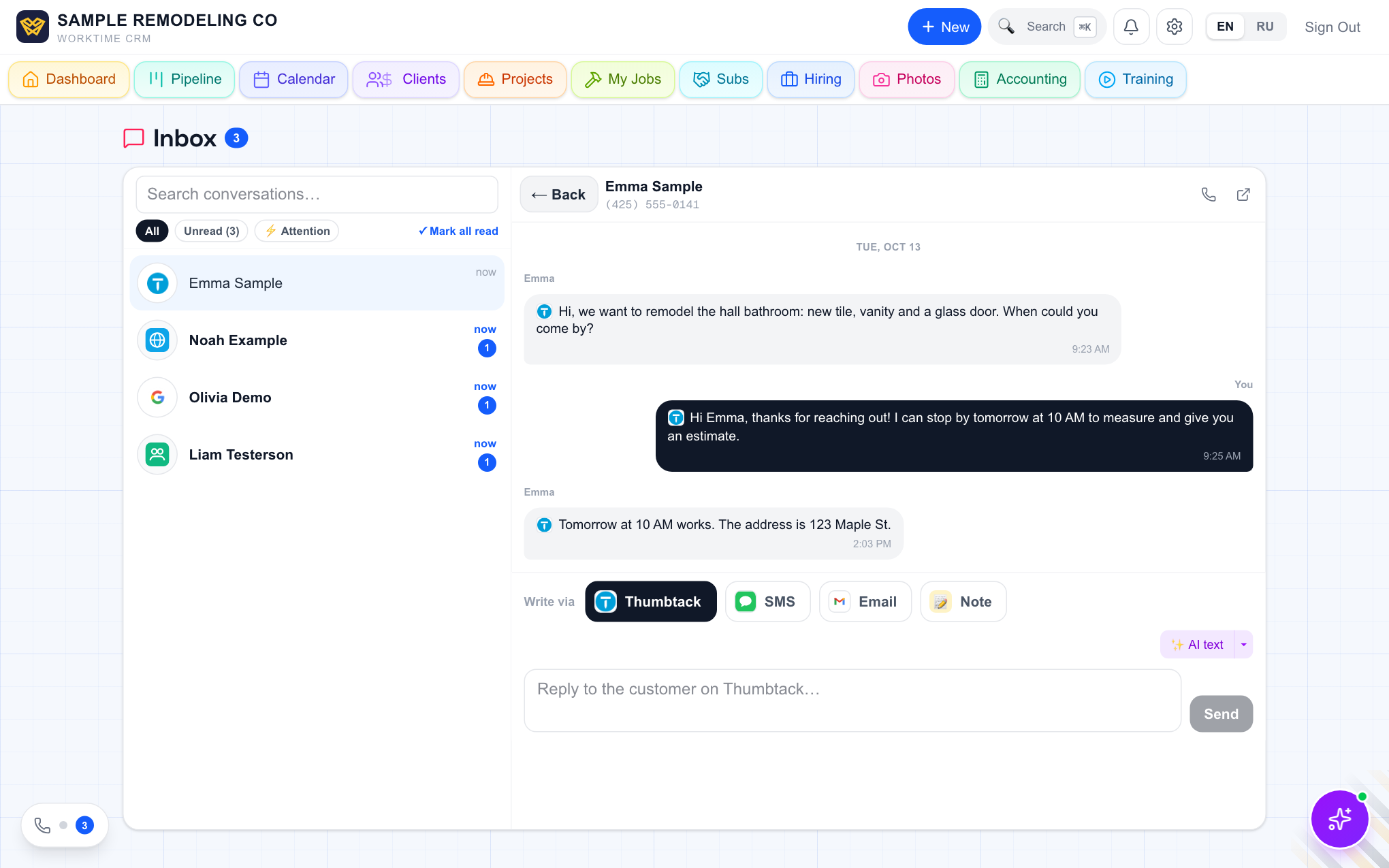
Task: Open the Calendar tab
Action: [x=293, y=80]
